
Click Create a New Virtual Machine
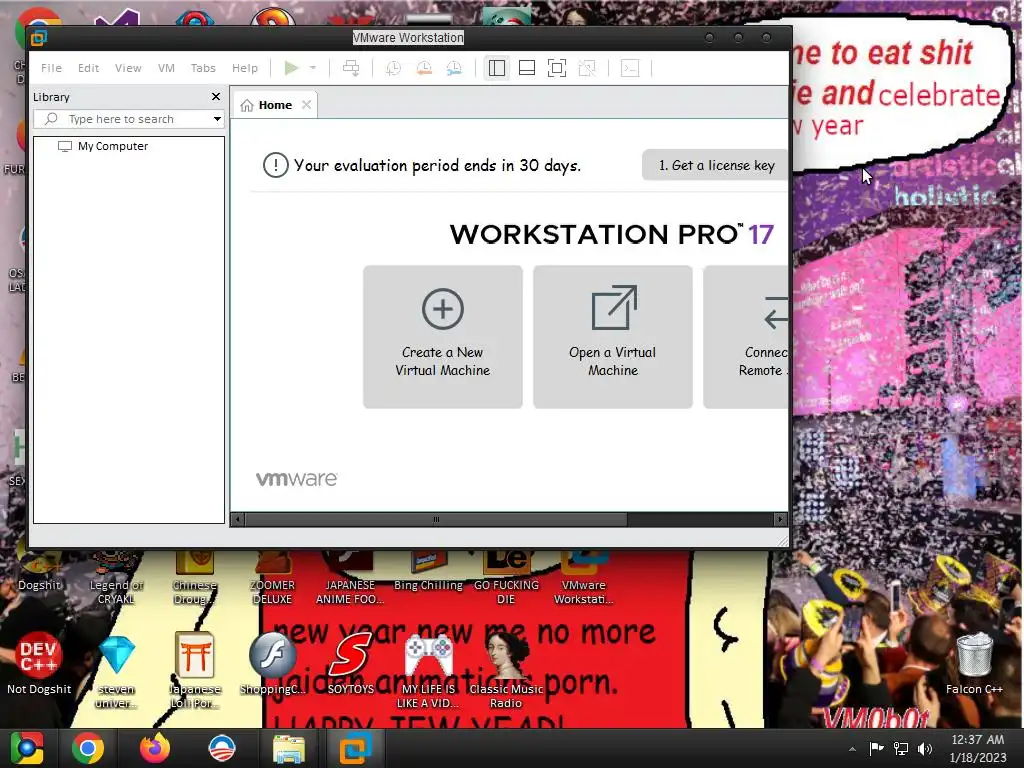(x=443, y=337)
